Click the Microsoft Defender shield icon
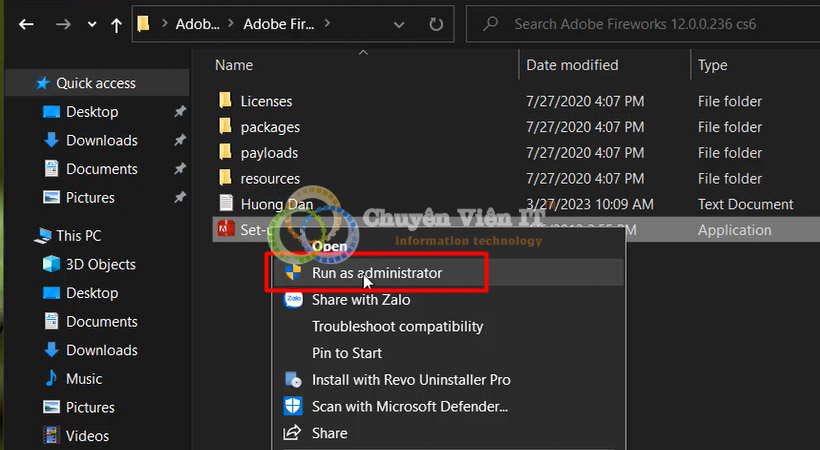Screen dimensions: 820x450 [293, 407]
